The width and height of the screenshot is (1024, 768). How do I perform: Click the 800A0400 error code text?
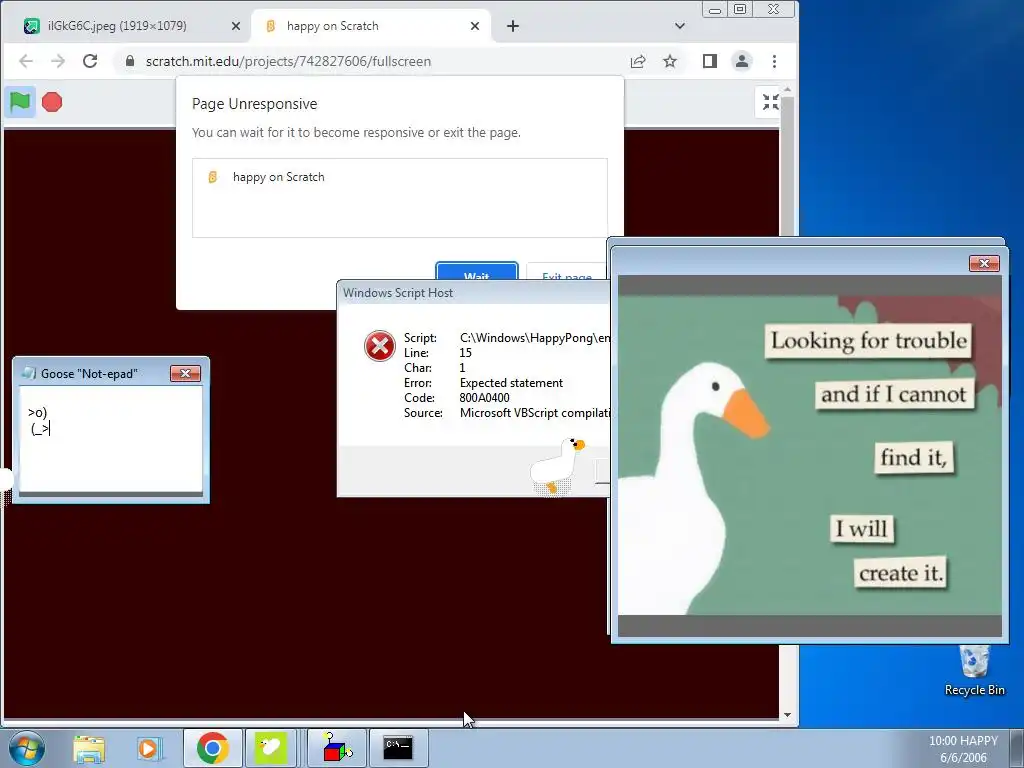(485, 398)
